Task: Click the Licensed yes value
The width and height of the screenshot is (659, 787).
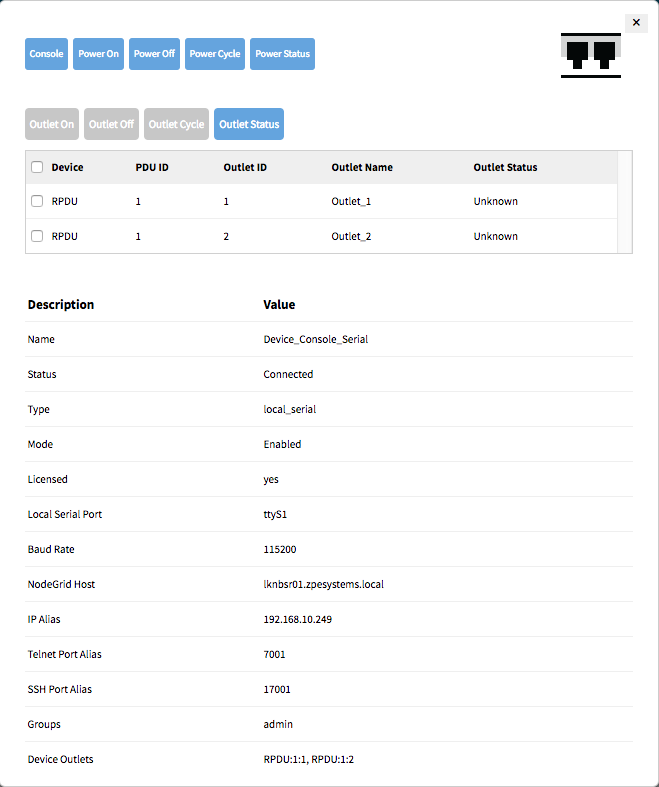Action: (271, 479)
